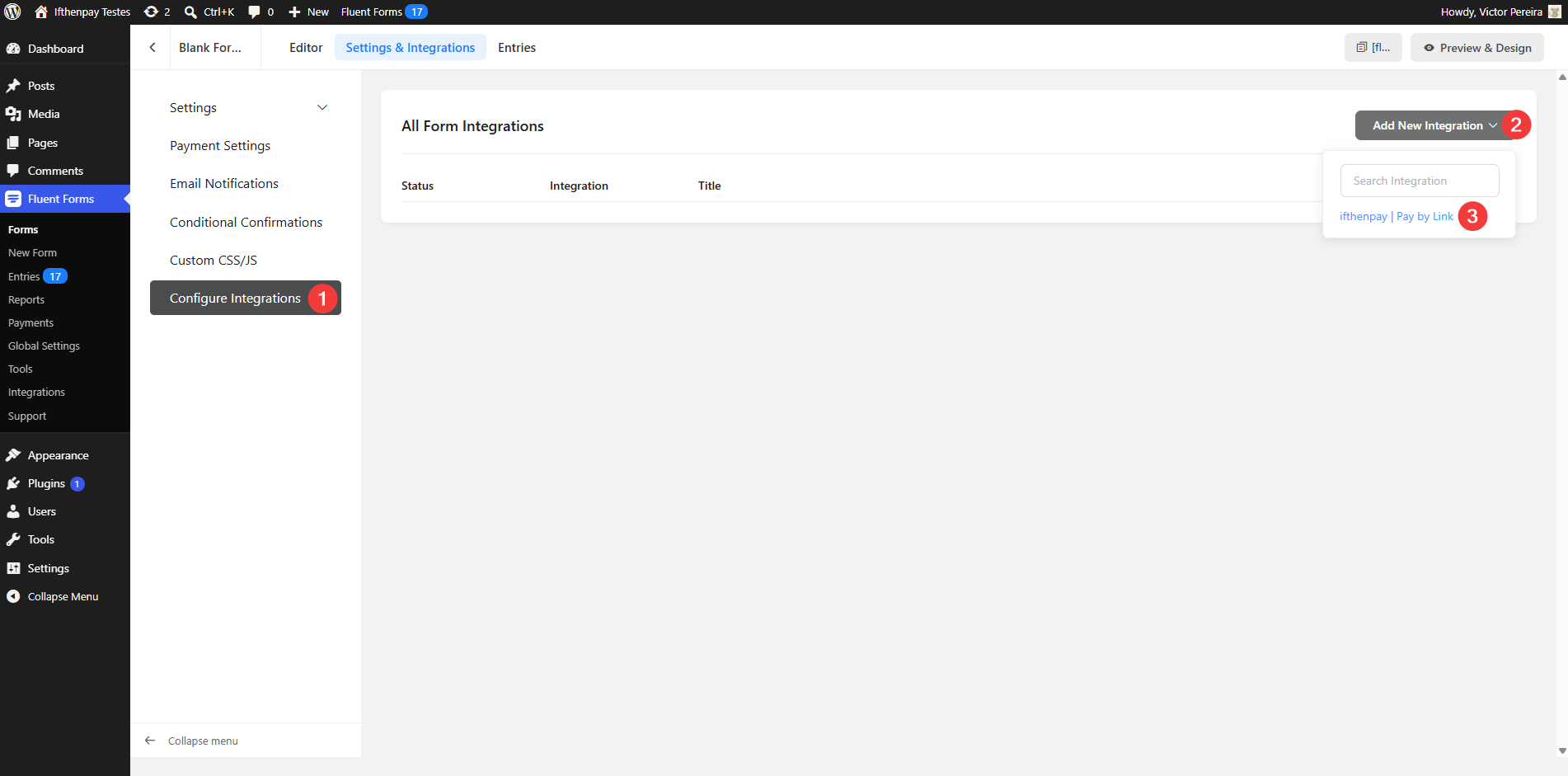Image resolution: width=1568 pixels, height=776 pixels.
Task: Open Conditional Confirmations menu item
Action: point(246,222)
